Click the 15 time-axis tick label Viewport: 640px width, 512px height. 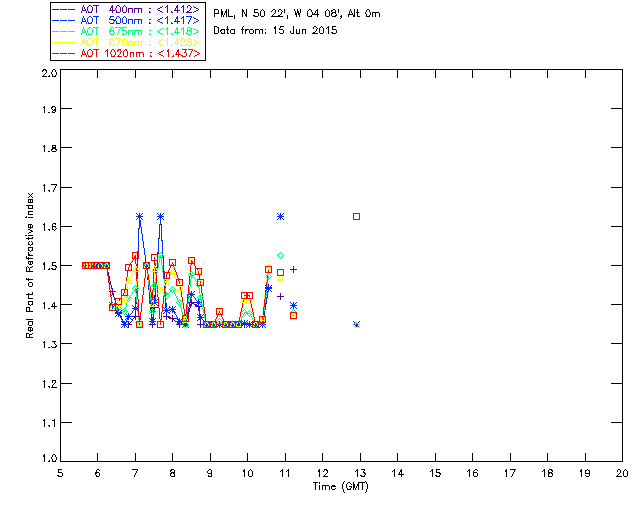[435, 473]
